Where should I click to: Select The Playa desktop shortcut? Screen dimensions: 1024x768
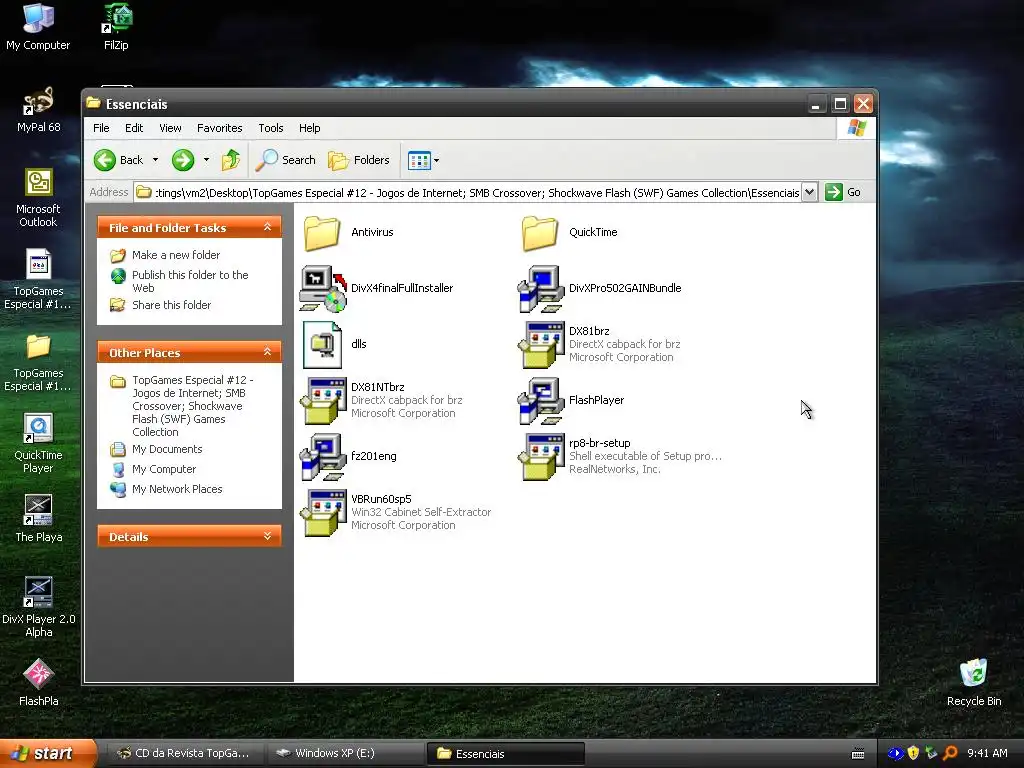(x=39, y=519)
